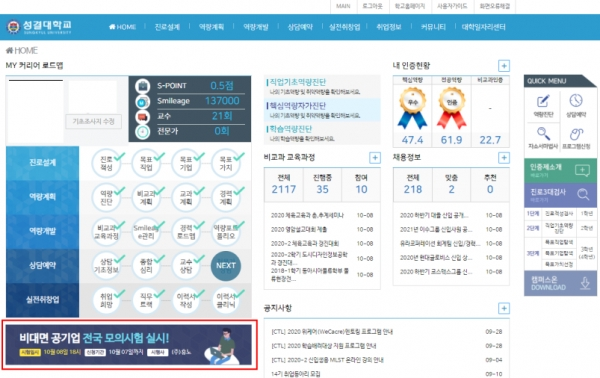
Task: Open the Smileage관리 roadmap circle
Action: click(146, 232)
